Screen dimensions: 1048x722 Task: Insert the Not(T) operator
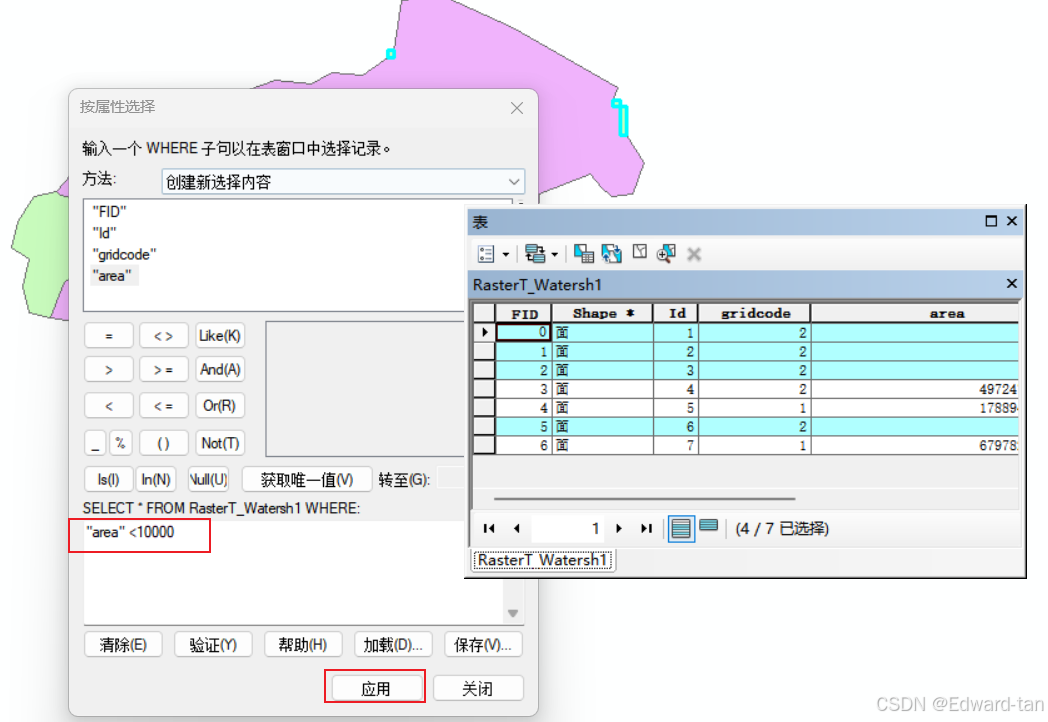click(220, 443)
